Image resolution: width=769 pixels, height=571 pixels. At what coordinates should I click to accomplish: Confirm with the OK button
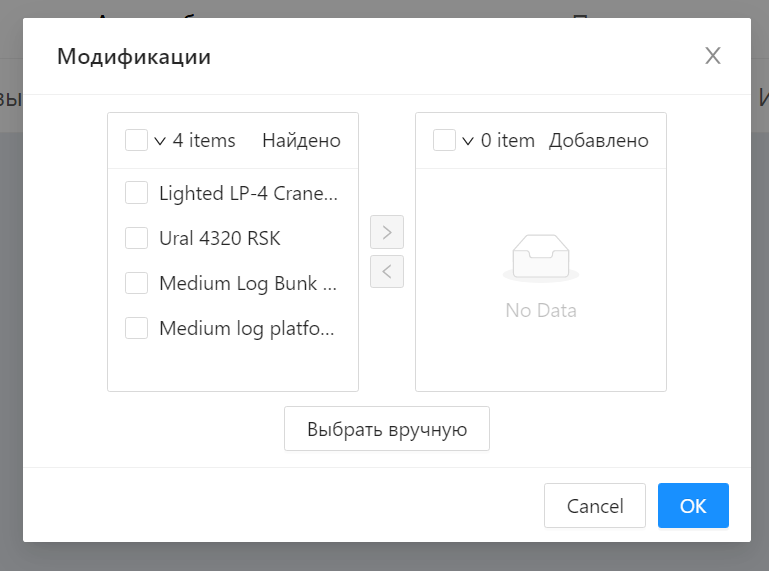(693, 506)
